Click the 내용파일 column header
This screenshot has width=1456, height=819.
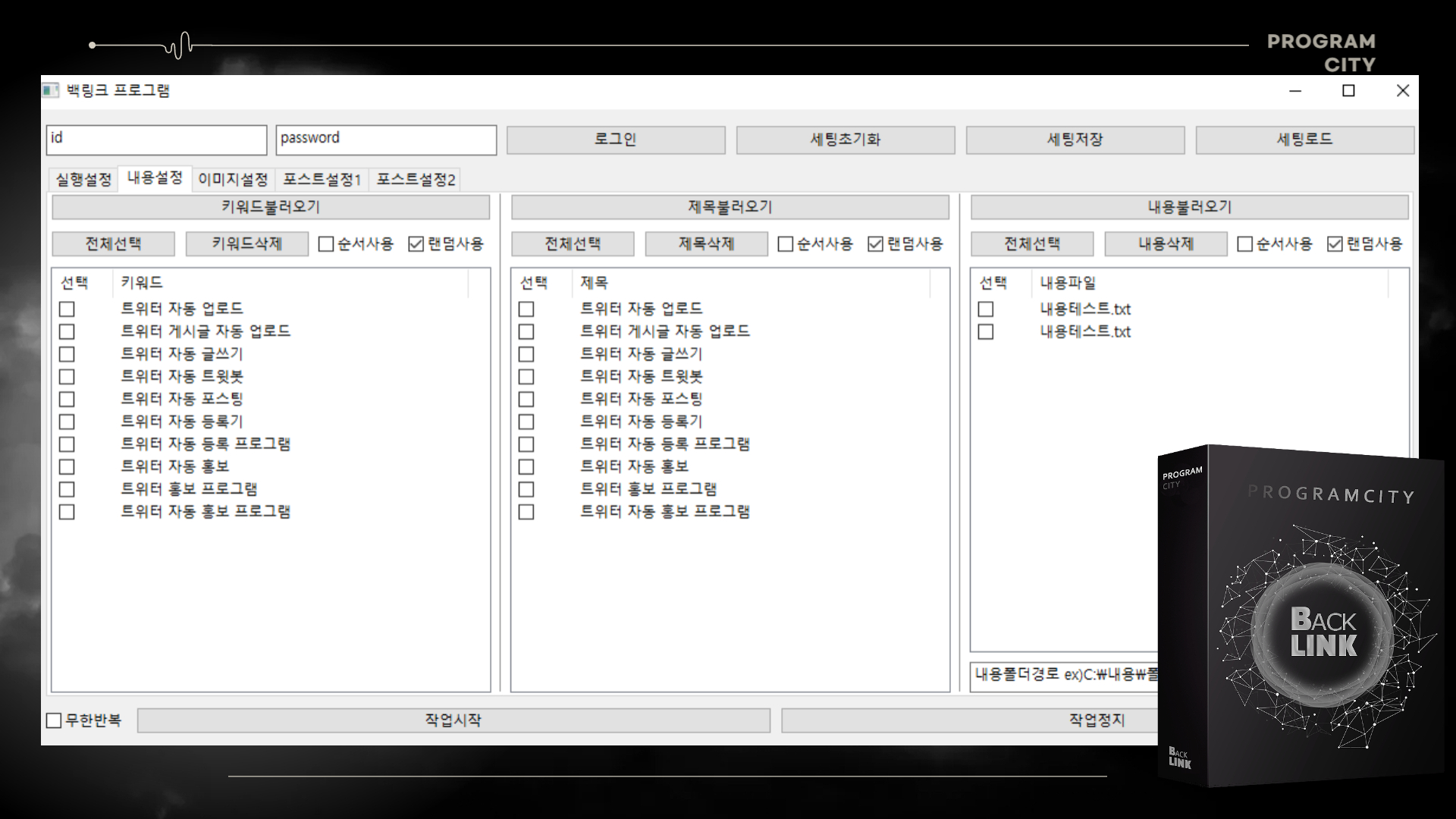coord(1210,283)
